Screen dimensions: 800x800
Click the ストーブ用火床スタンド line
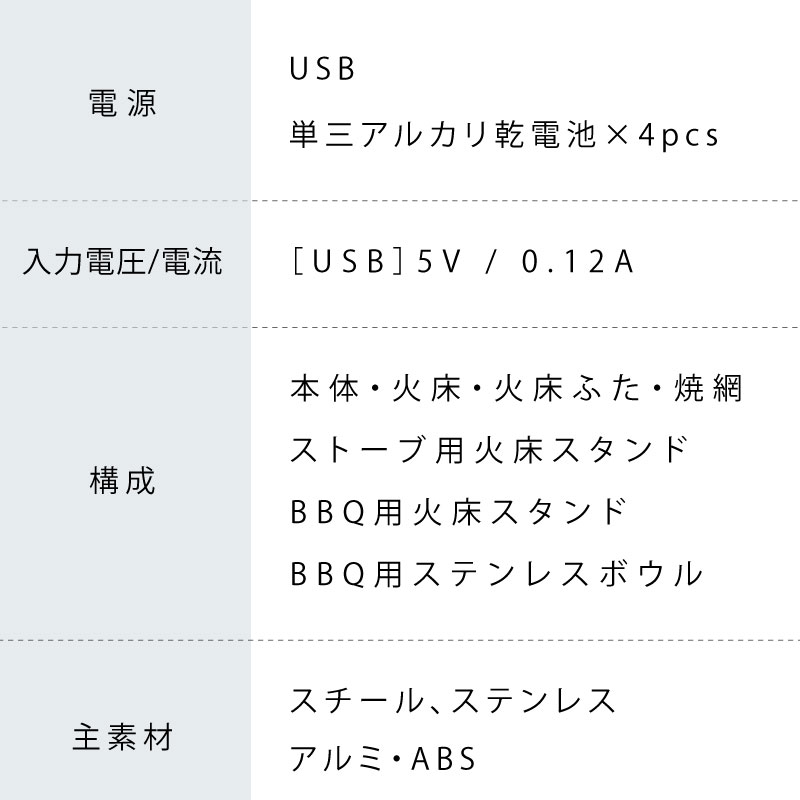pos(489,450)
